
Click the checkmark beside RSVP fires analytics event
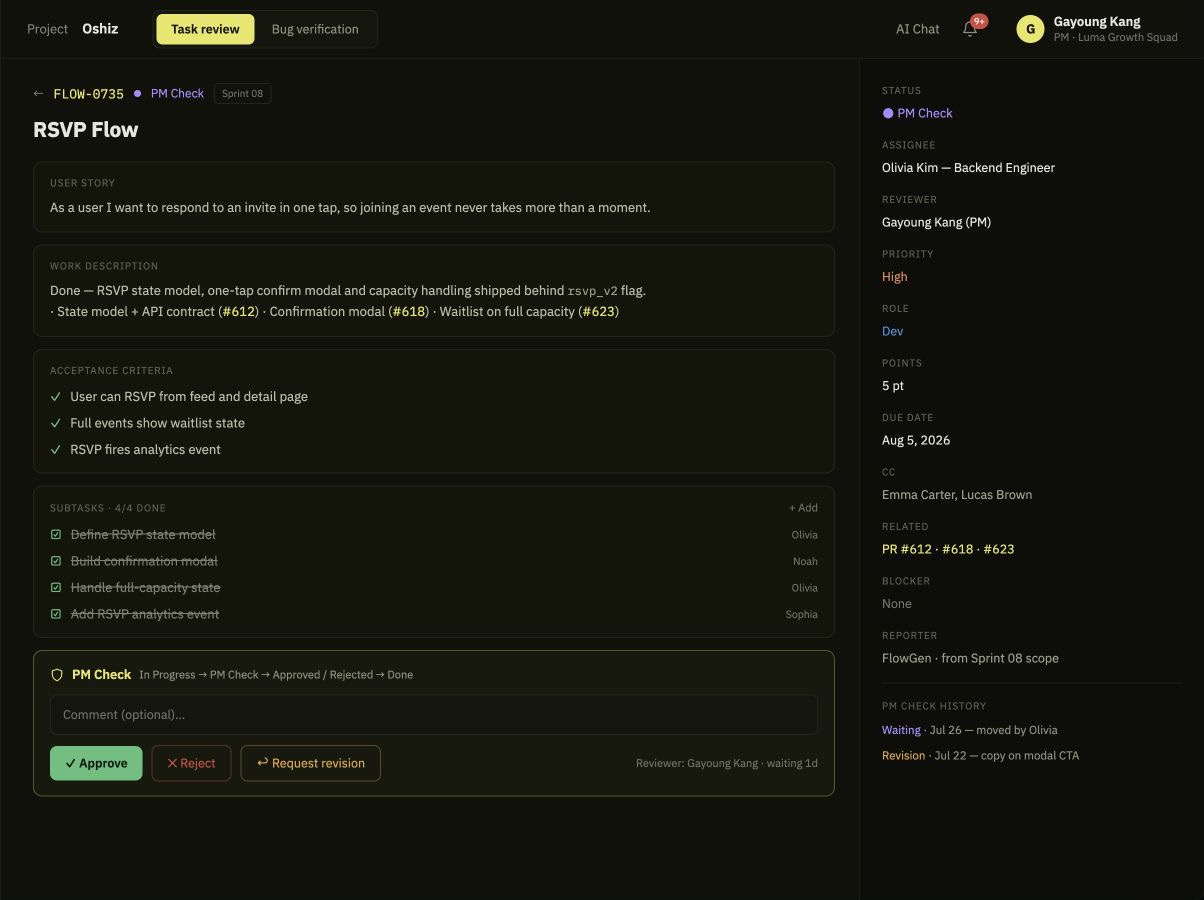(56, 450)
